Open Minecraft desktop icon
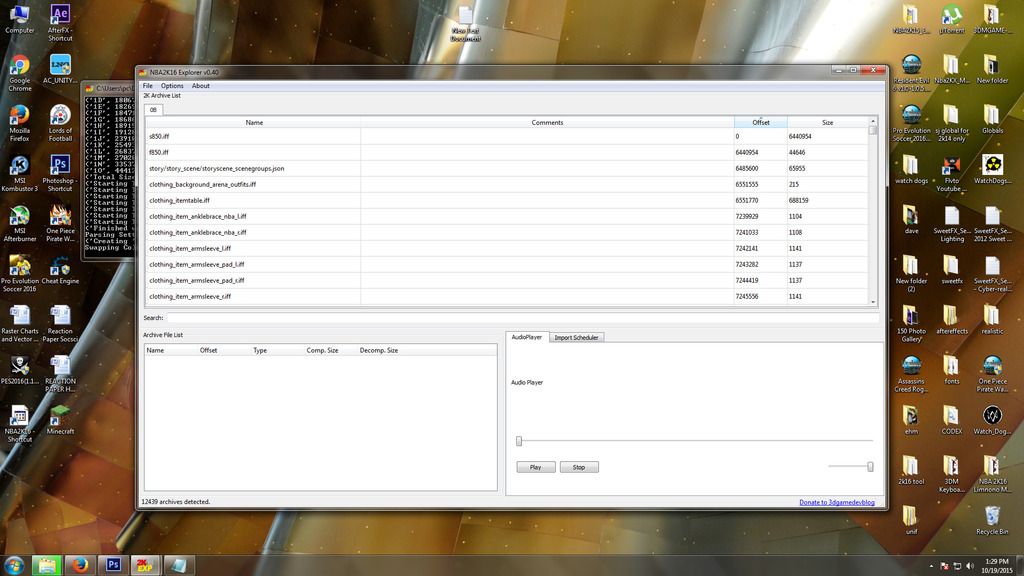Screen dimensions: 1024x576 coord(60,420)
